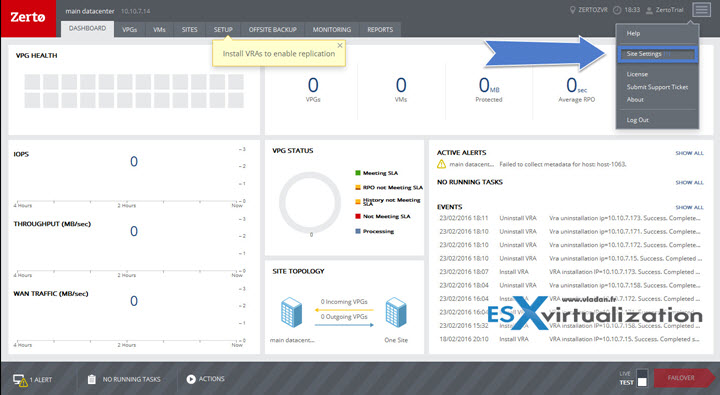Click the IOPS graph value
The height and width of the screenshot is (395, 720).
pos(134,161)
